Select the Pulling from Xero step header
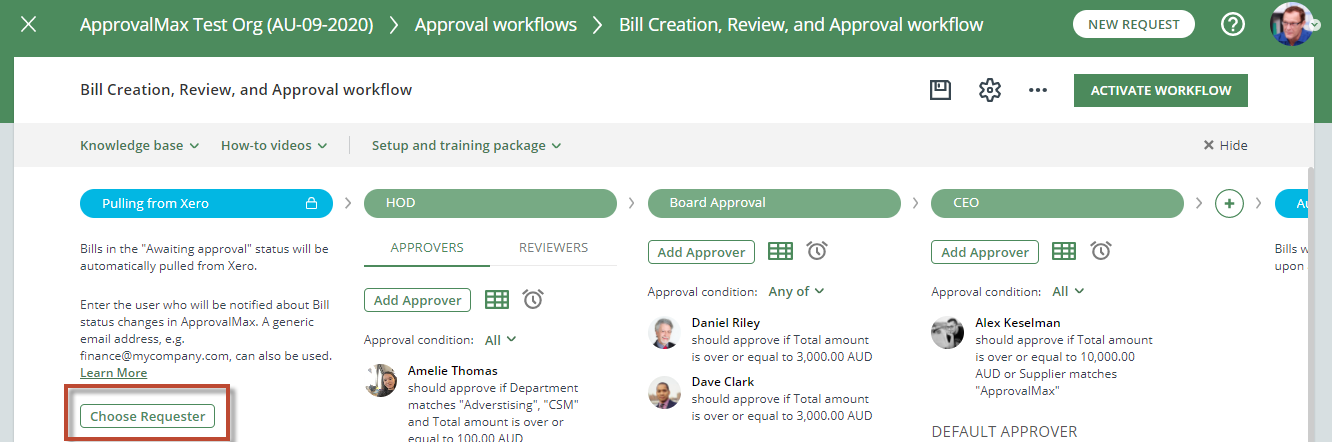The image size is (1332, 442). 205,204
